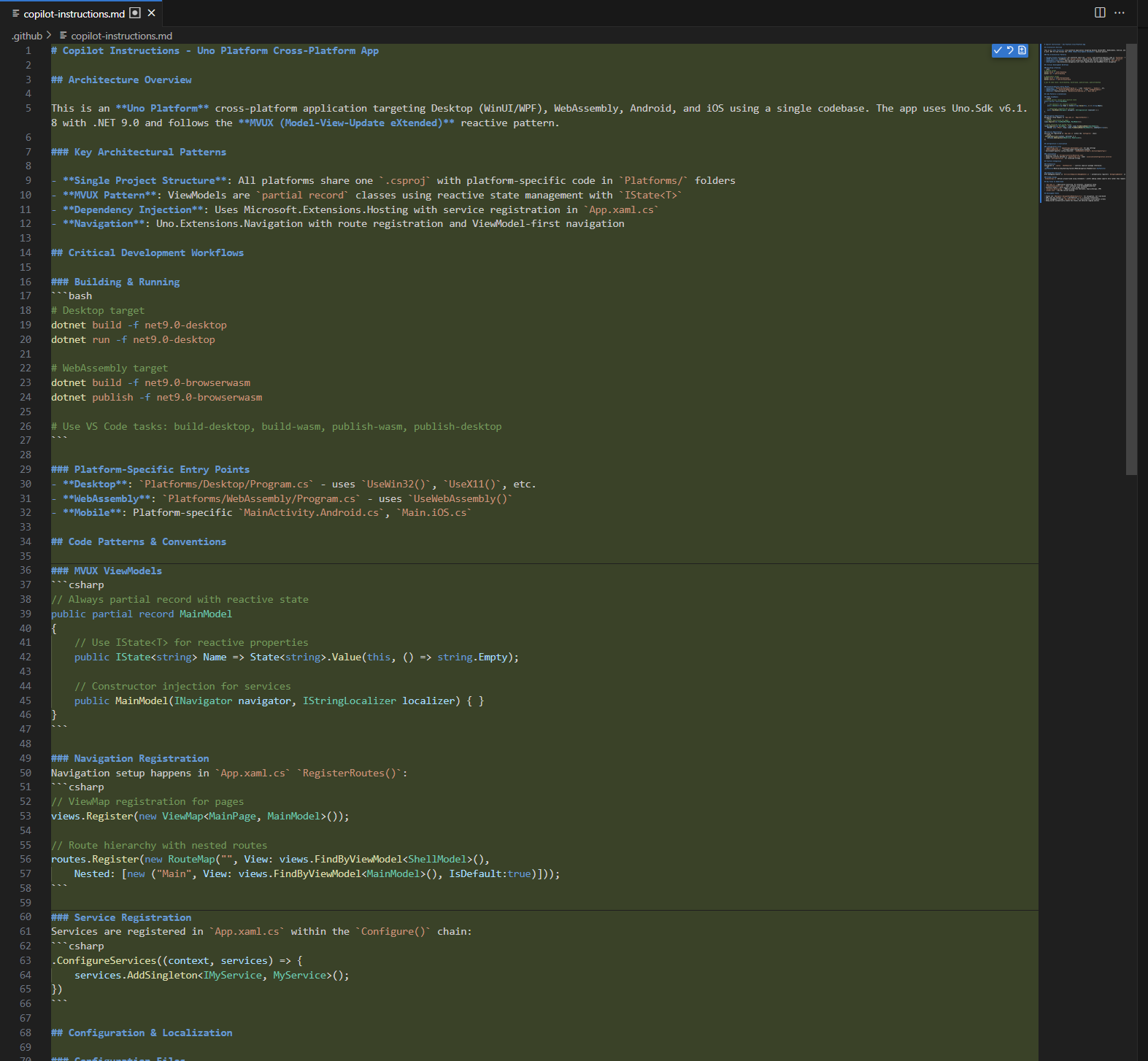The height and width of the screenshot is (1061, 1148).
Task: Click line number 1 in the gutter
Action: coord(28,50)
